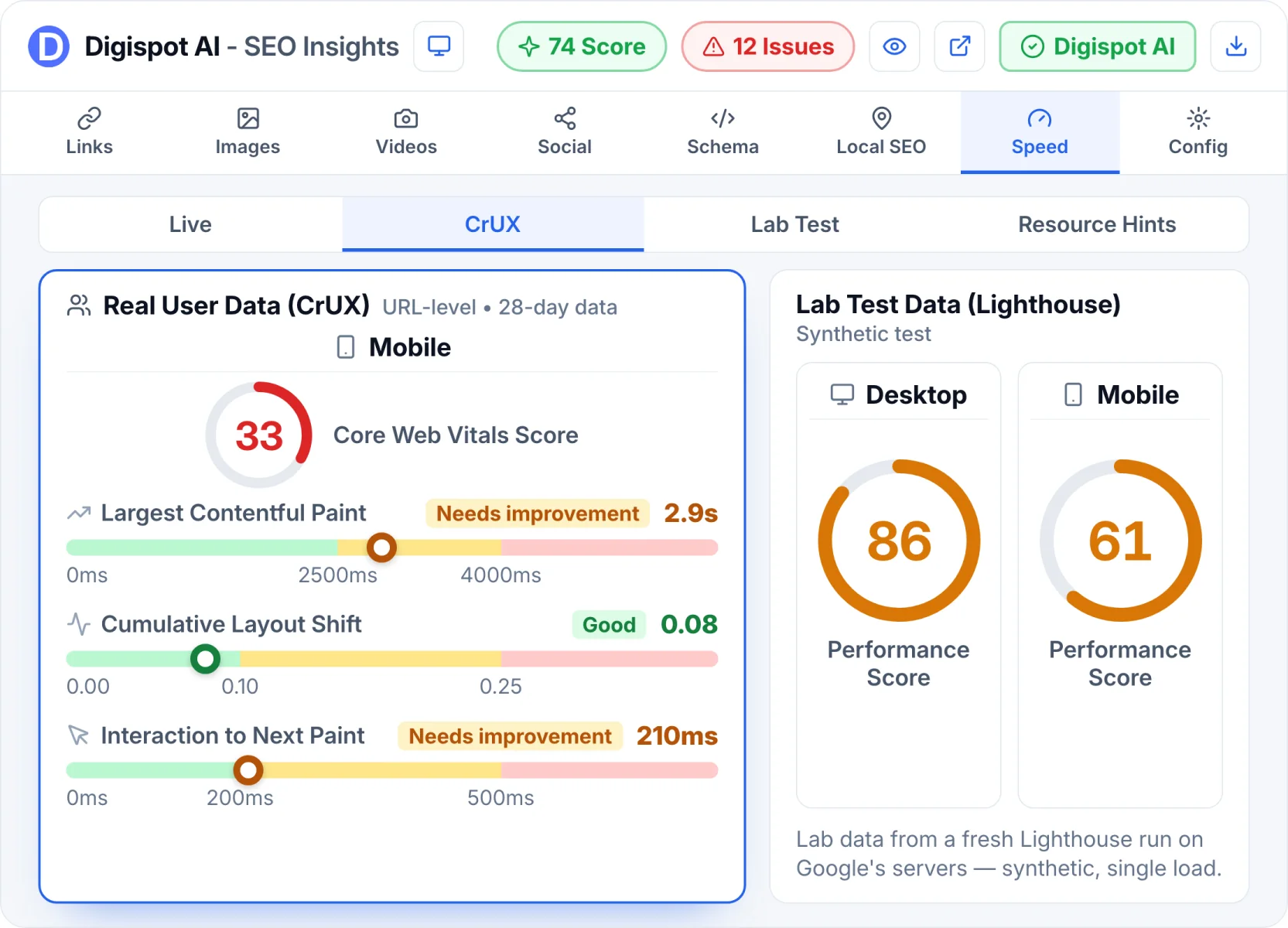Click the Mobile performance gauge 61
This screenshot has width=1288, height=928.
[x=1120, y=541]
